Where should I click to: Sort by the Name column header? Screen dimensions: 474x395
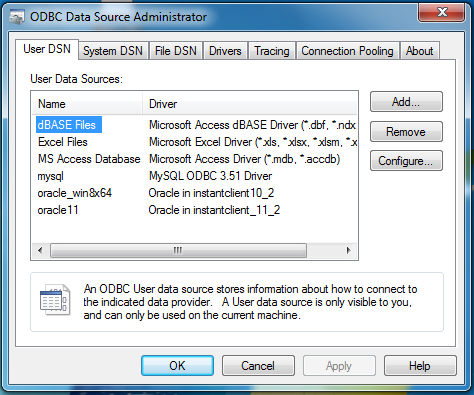(87, 104)
